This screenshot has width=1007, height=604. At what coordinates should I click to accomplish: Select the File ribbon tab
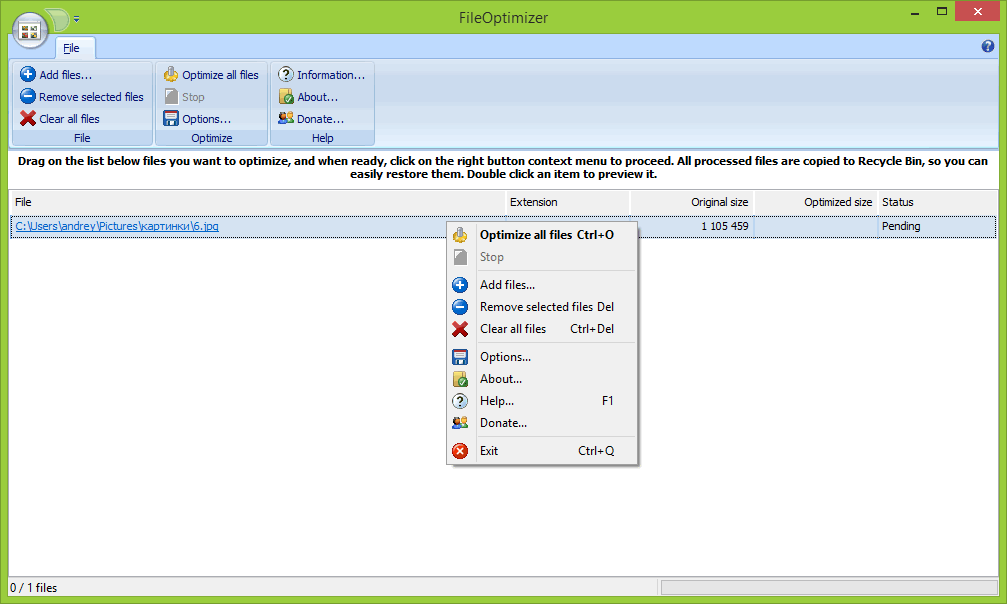pos(72,48)
